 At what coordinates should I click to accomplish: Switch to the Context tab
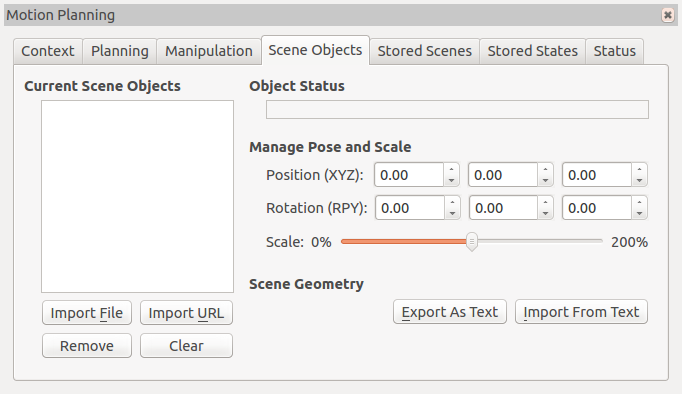(48, 51)
